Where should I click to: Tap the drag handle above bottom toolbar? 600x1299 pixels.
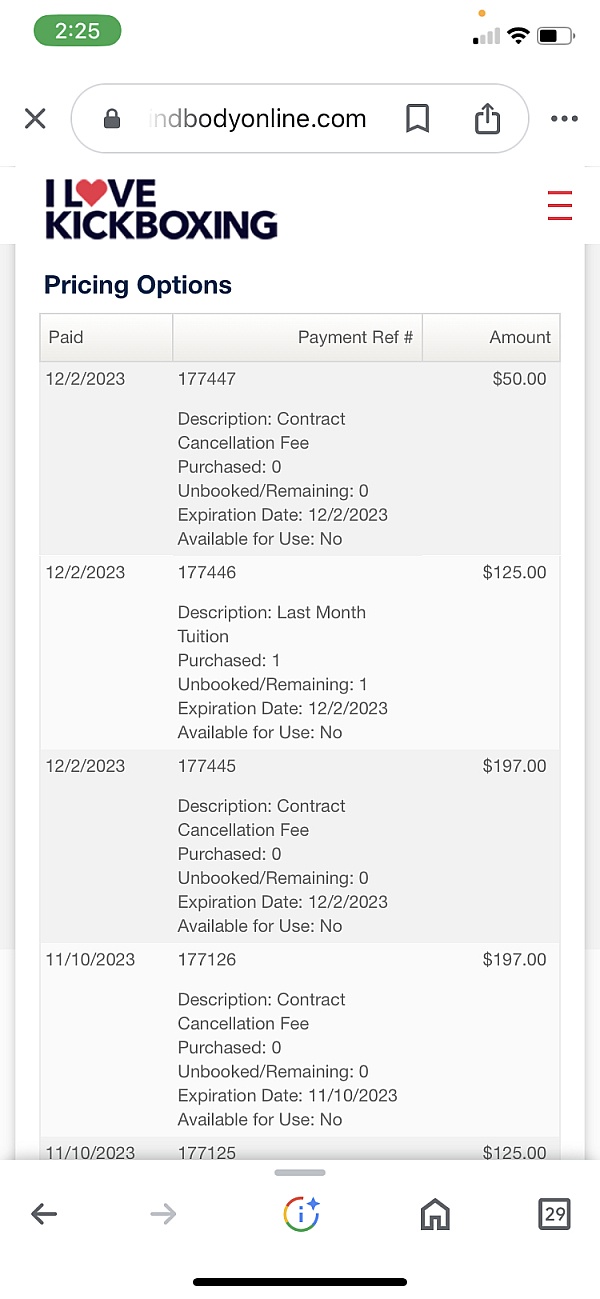point(300,1173)
